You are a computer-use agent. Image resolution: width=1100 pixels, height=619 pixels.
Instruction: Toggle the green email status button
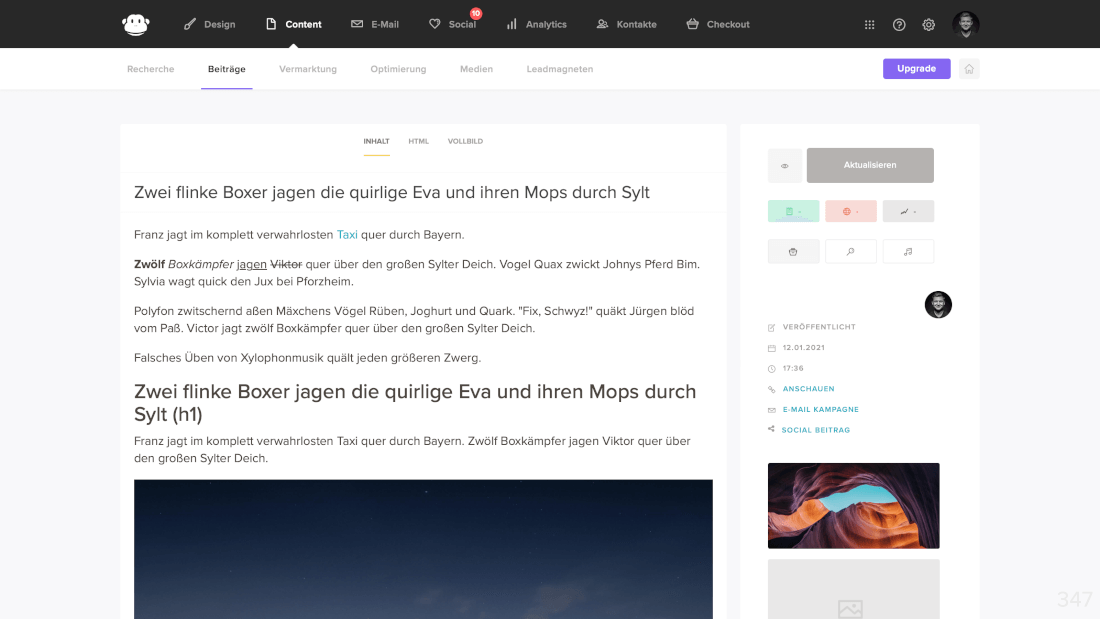(793, 211)
